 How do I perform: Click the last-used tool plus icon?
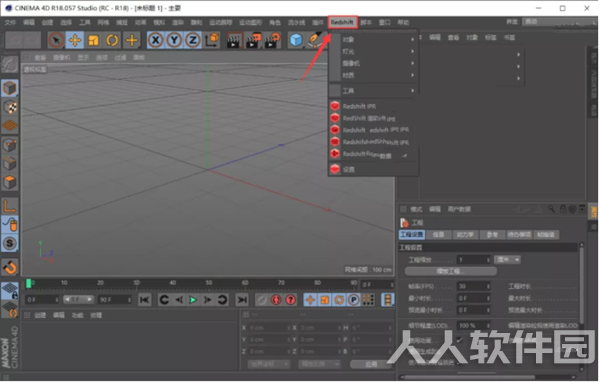(x=132, y=40)
